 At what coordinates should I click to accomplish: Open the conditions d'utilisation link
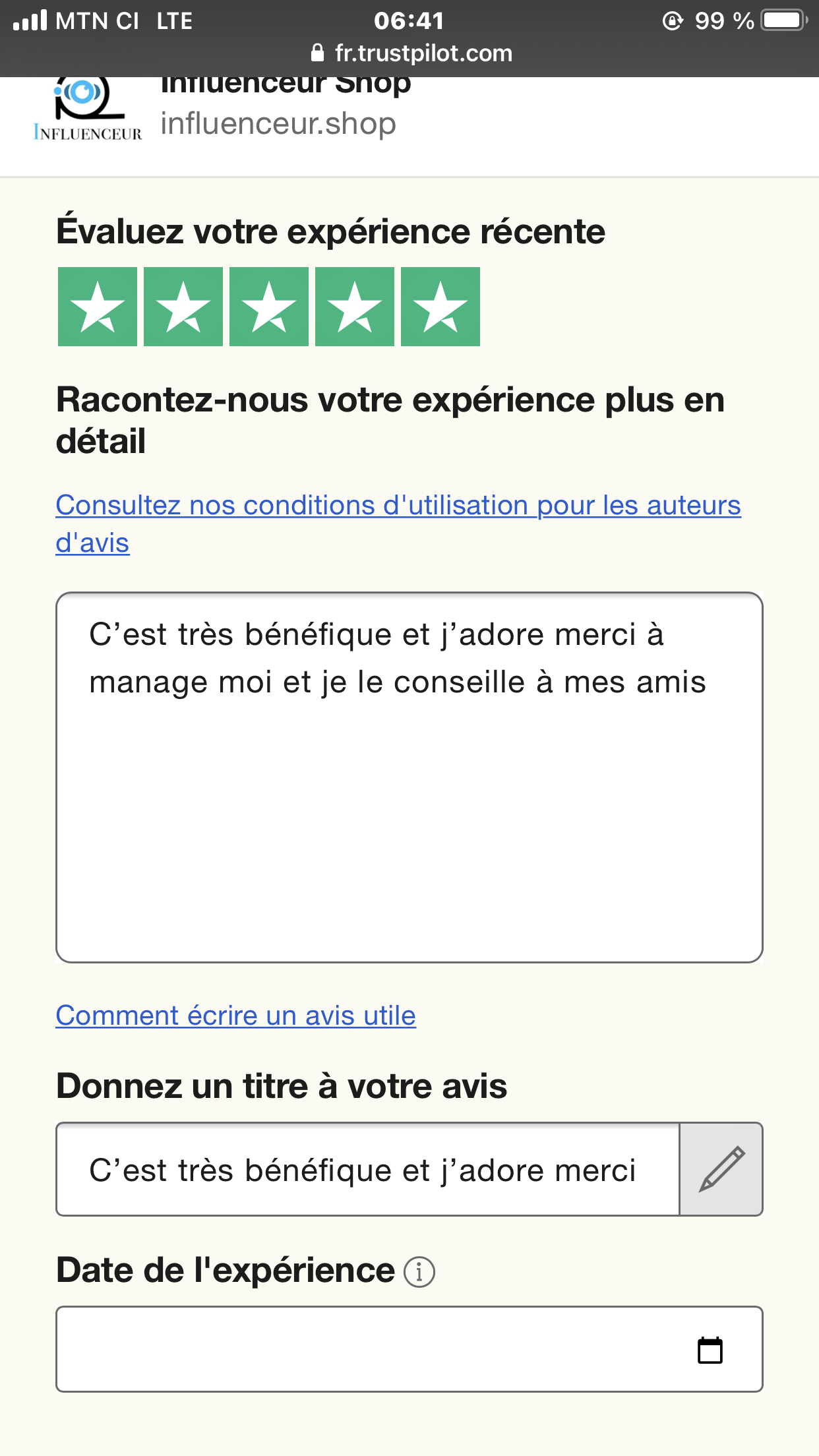point(398,506)
